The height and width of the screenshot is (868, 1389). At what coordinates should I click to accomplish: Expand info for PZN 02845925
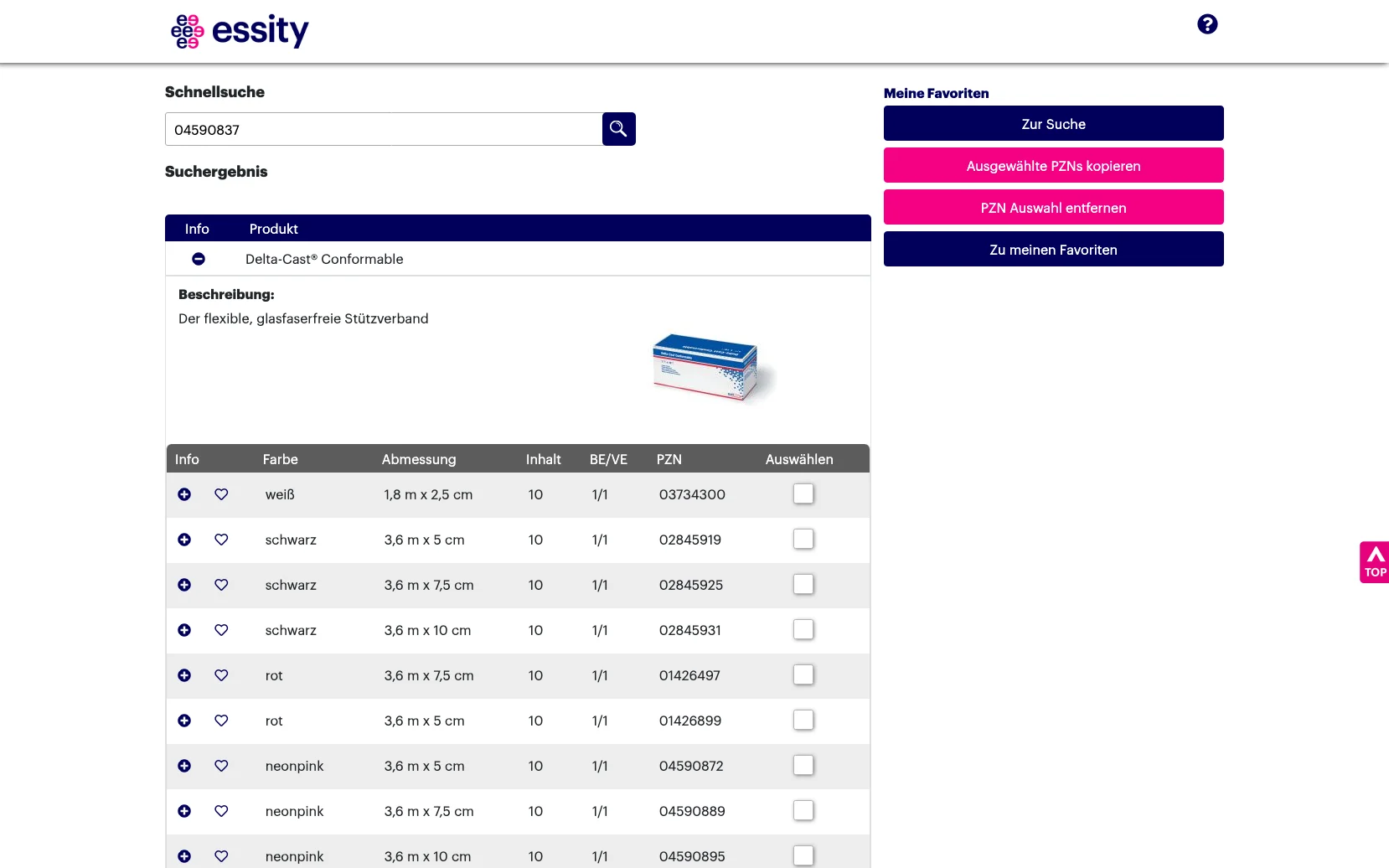point(184,585)
